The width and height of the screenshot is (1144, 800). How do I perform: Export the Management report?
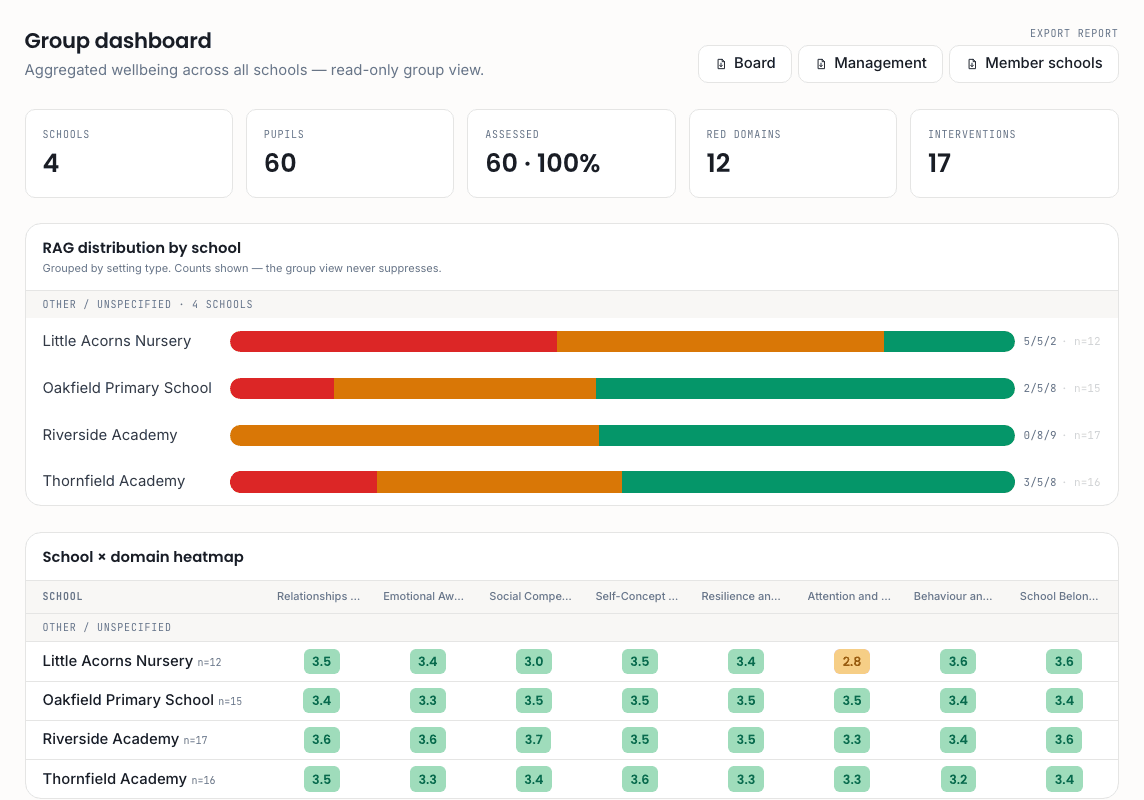click(x=870, y=64)
